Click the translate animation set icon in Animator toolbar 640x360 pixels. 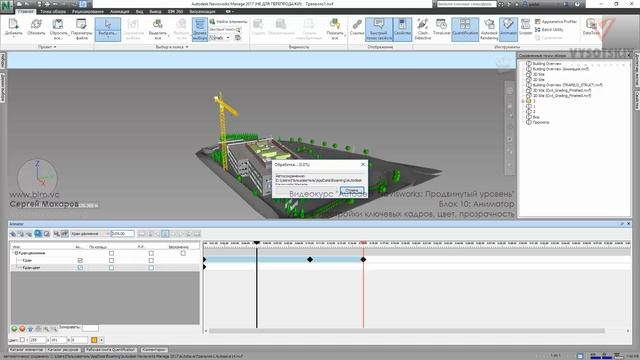tap(13, 234)
